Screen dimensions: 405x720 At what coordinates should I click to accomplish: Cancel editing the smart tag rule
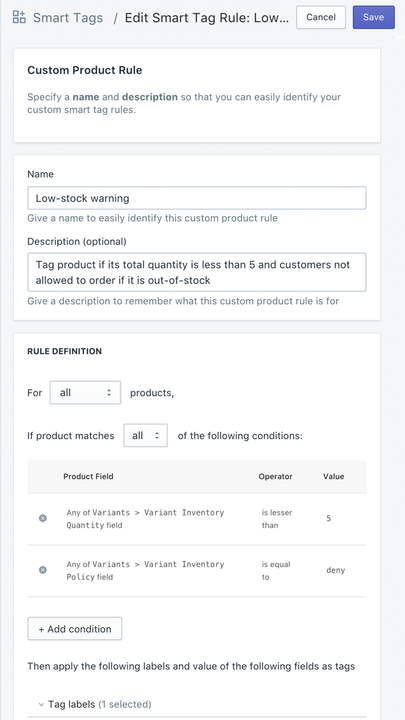click(x=321, y=17)
